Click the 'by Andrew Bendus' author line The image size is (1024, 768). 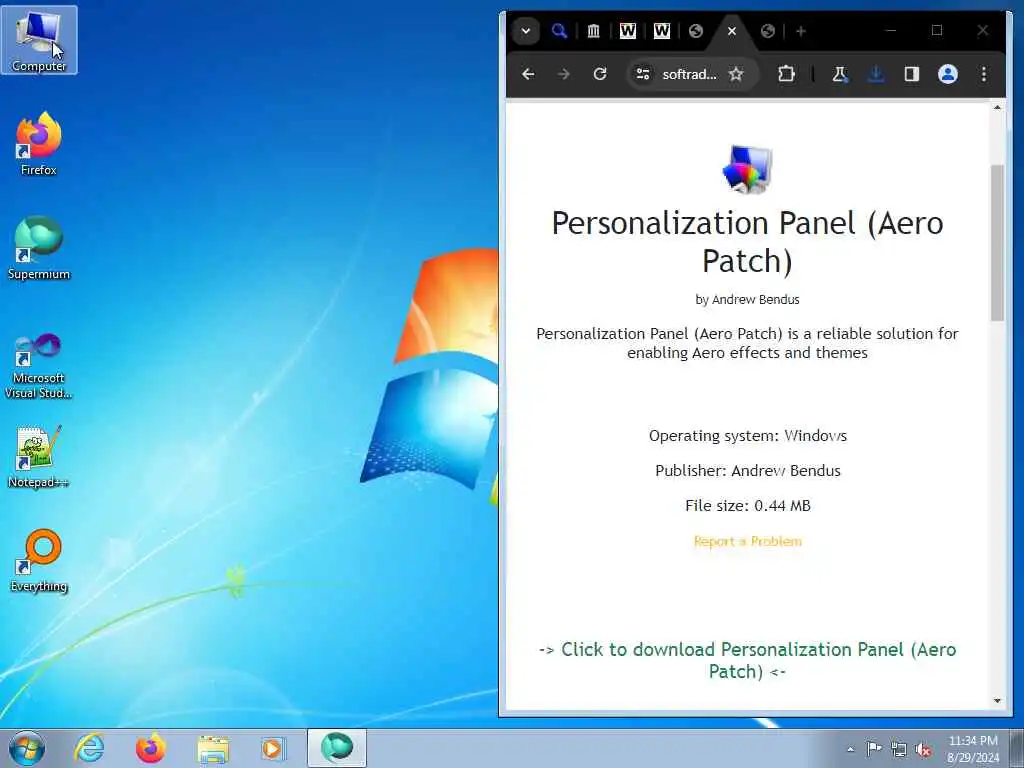pyautogui.click(x=748, y=300)
